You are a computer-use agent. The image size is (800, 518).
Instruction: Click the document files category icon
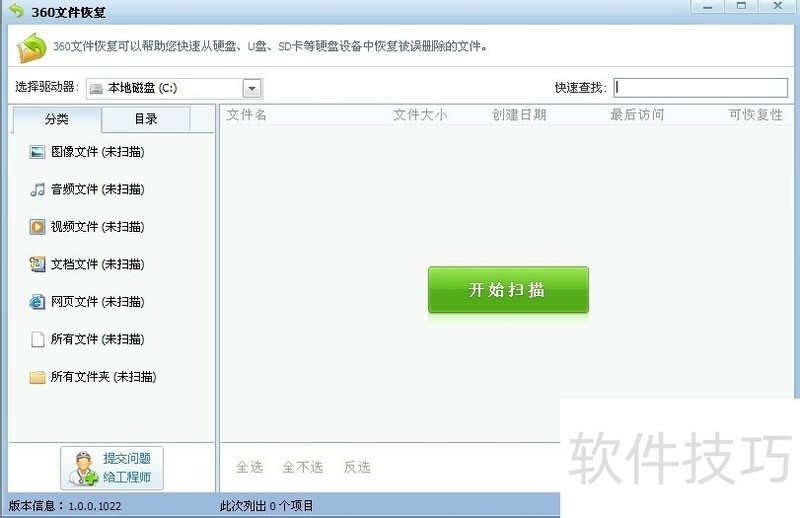(x=37, y=264)
